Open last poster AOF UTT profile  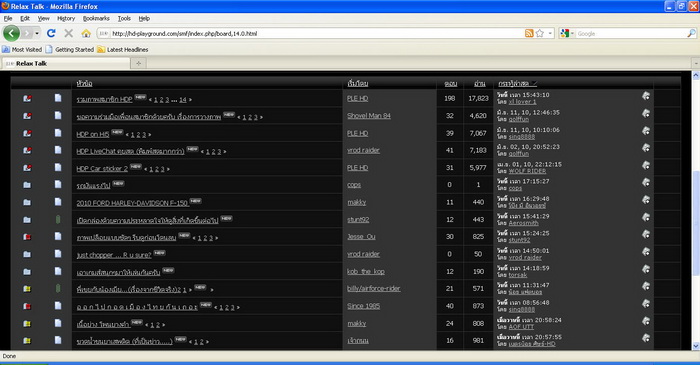521,327
